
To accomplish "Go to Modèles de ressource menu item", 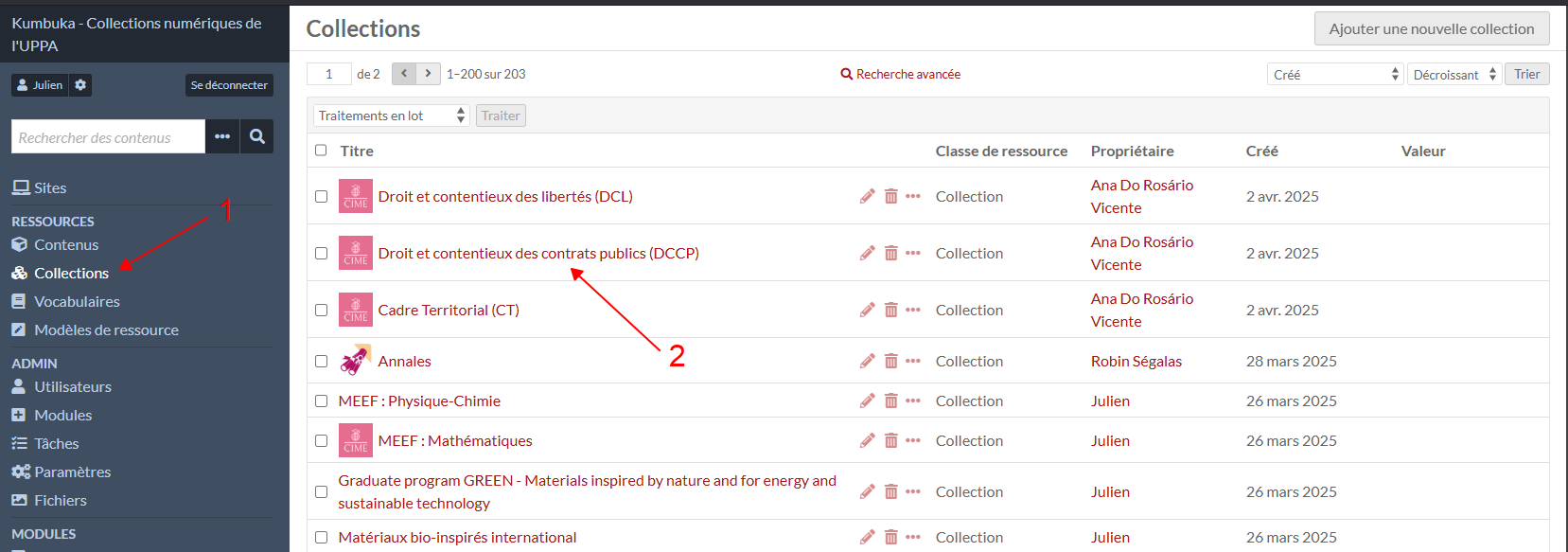I will coord(106,329).
